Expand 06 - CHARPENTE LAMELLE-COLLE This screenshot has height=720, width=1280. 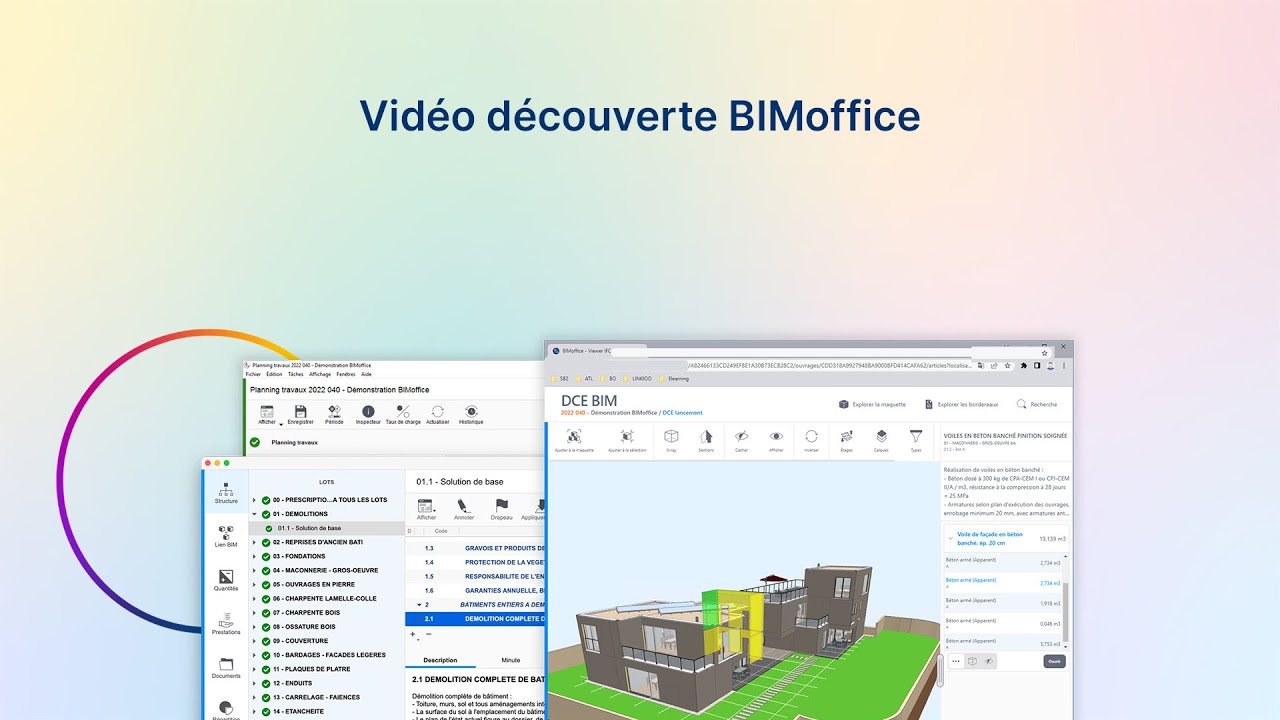254,598
